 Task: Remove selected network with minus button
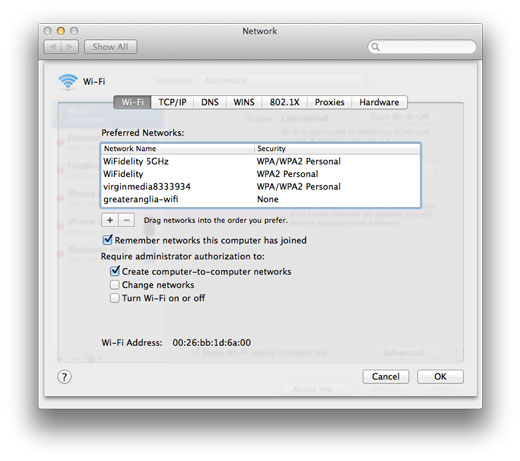click(x=127, y=220)
